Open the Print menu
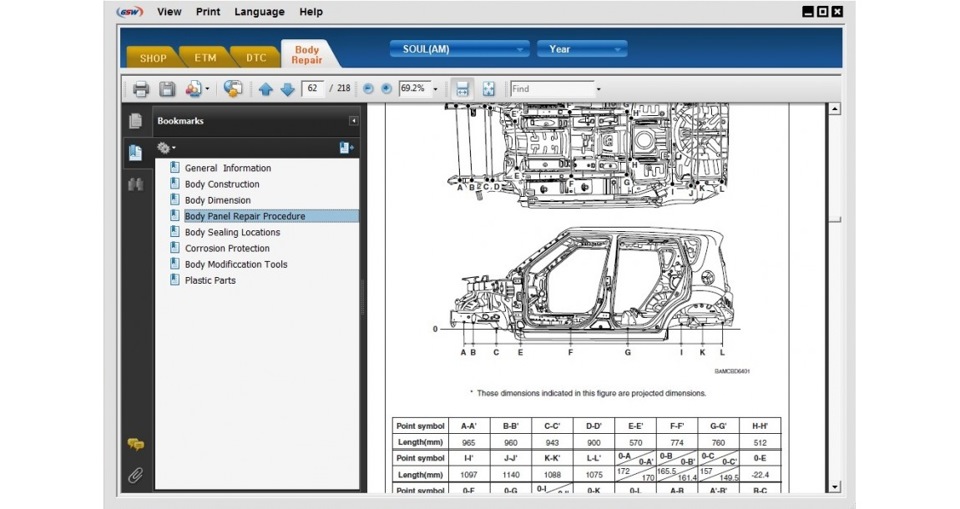 click(208, 12)
